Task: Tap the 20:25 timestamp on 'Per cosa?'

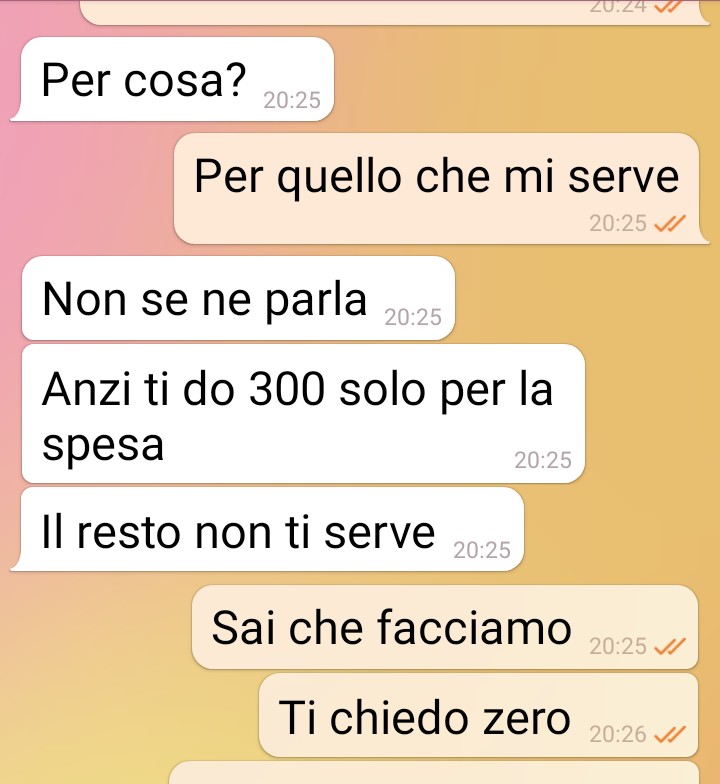Action: (x=292, y=100)
